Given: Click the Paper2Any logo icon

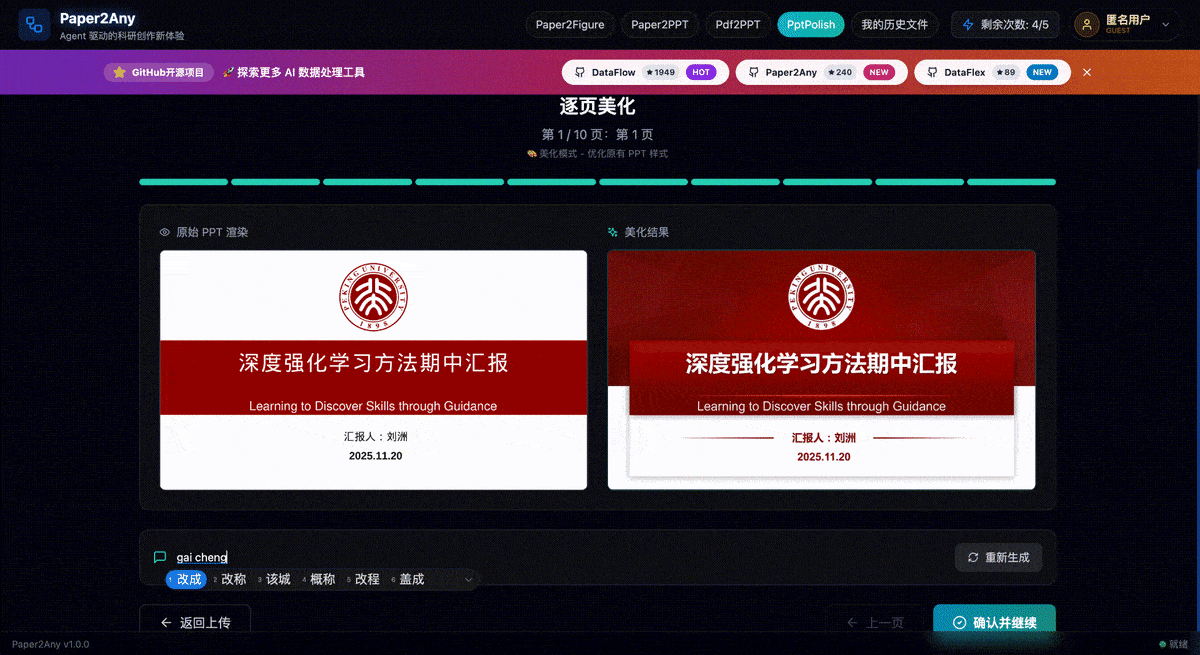Looking at the screenshot, I should [34, 25].
